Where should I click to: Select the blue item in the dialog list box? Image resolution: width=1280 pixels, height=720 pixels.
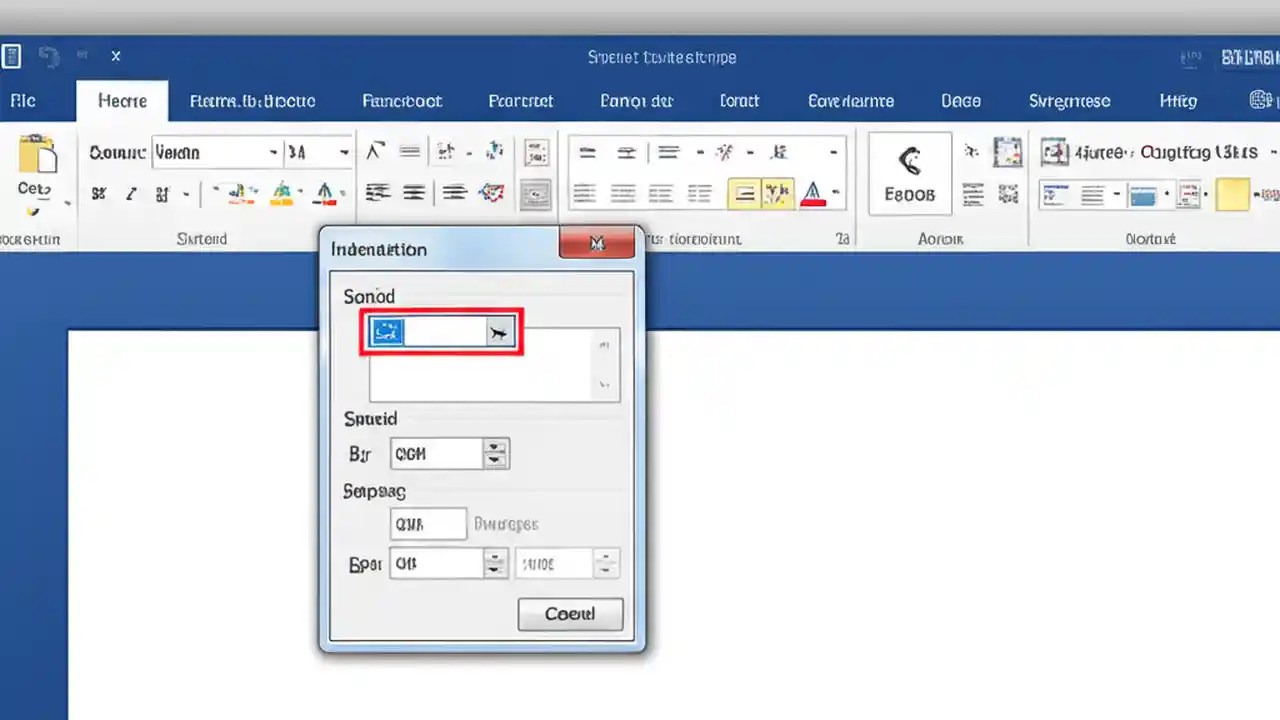(387, 331)
